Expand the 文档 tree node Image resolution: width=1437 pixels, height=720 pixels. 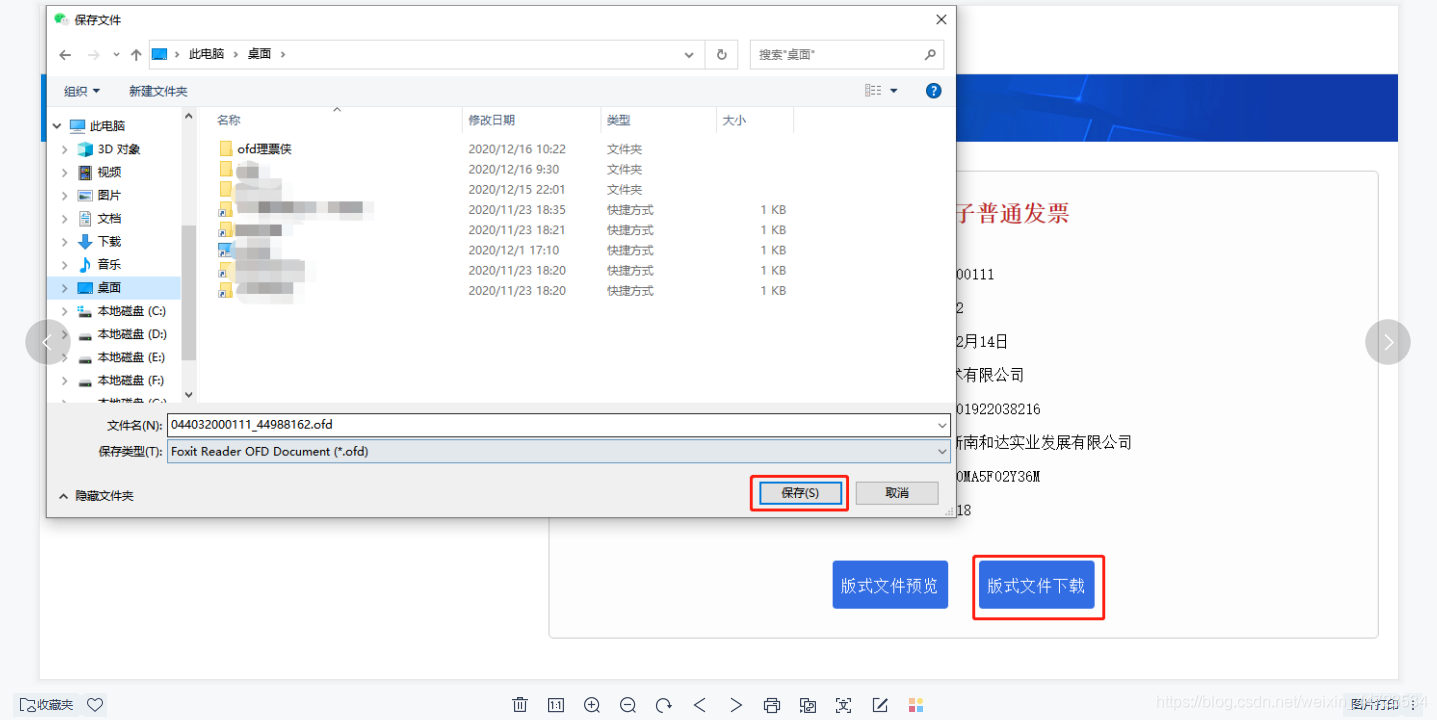point(65,218)
